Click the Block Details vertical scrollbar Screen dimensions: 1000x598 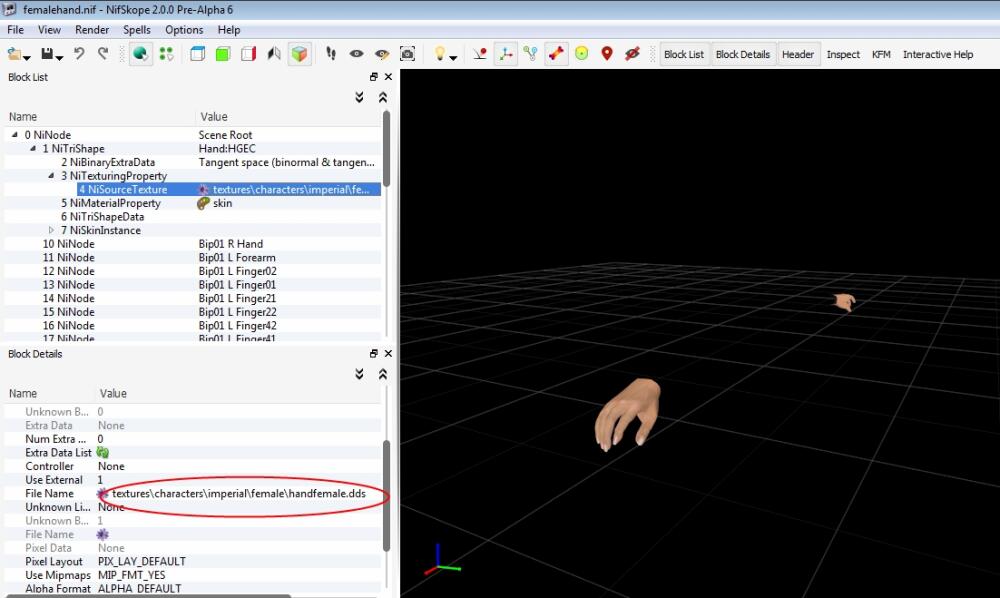[386, 496]
